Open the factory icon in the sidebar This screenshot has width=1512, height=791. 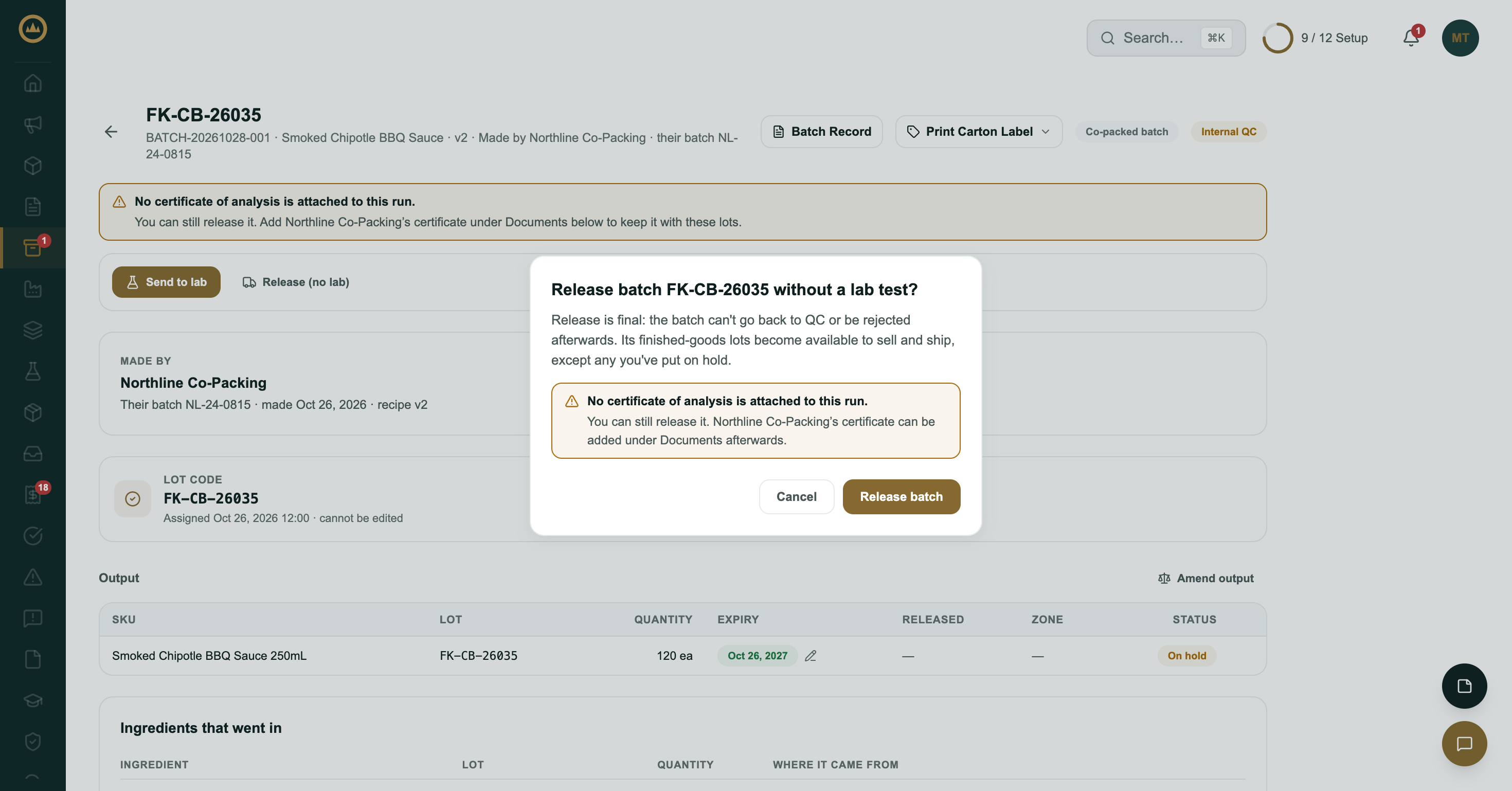pyautogui.click(x=32, y=289)
